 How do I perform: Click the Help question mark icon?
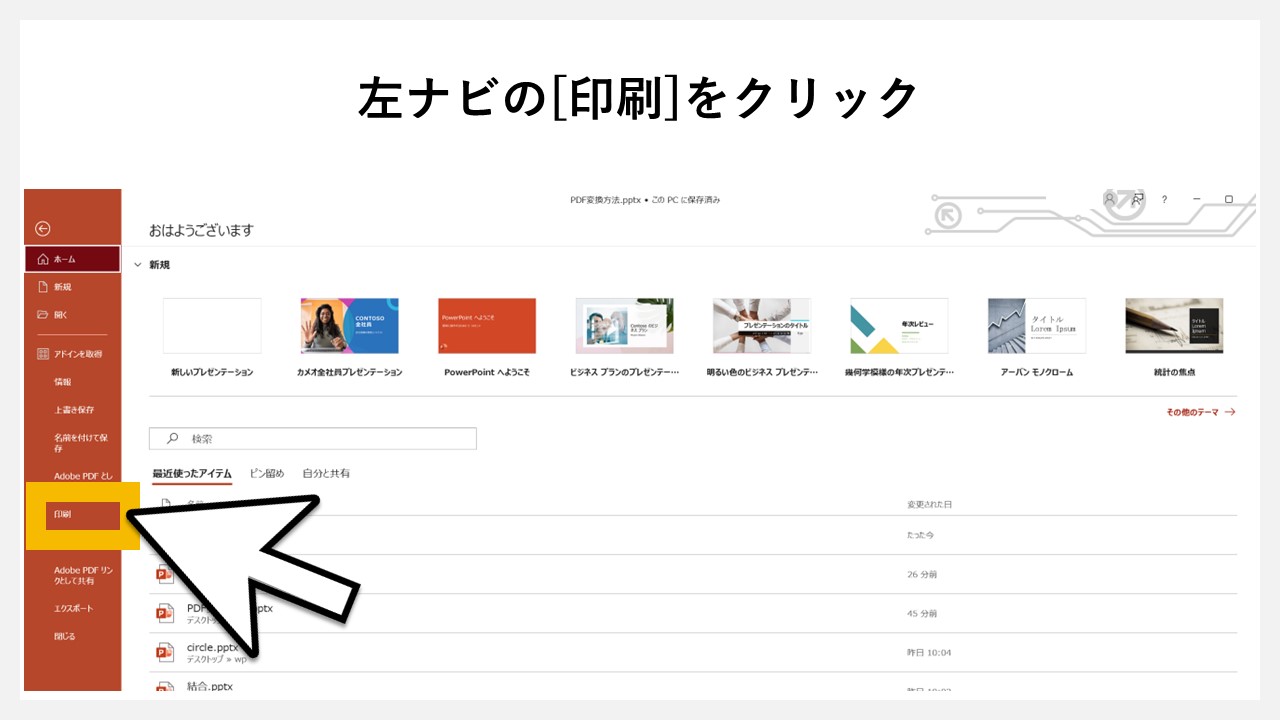[1163, 200]
